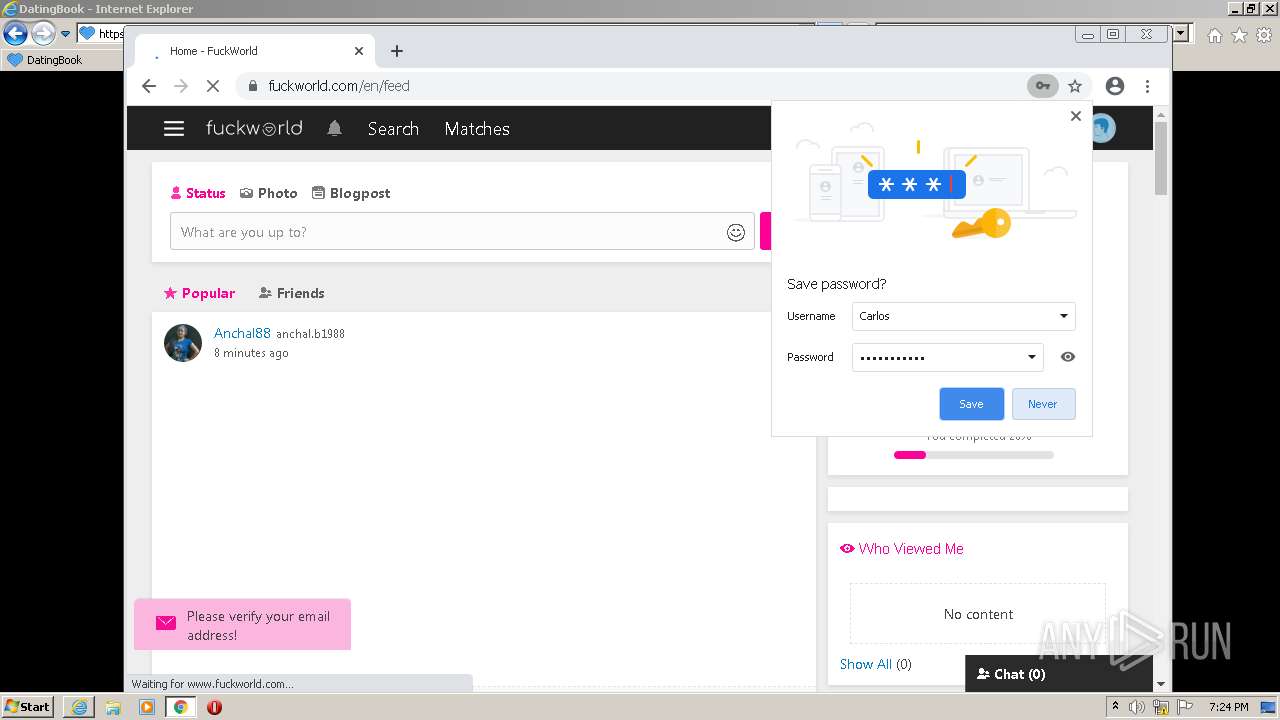1280x720 pixels.
Task: Close the Save password popup
Action: click(x=1076, y=116)
